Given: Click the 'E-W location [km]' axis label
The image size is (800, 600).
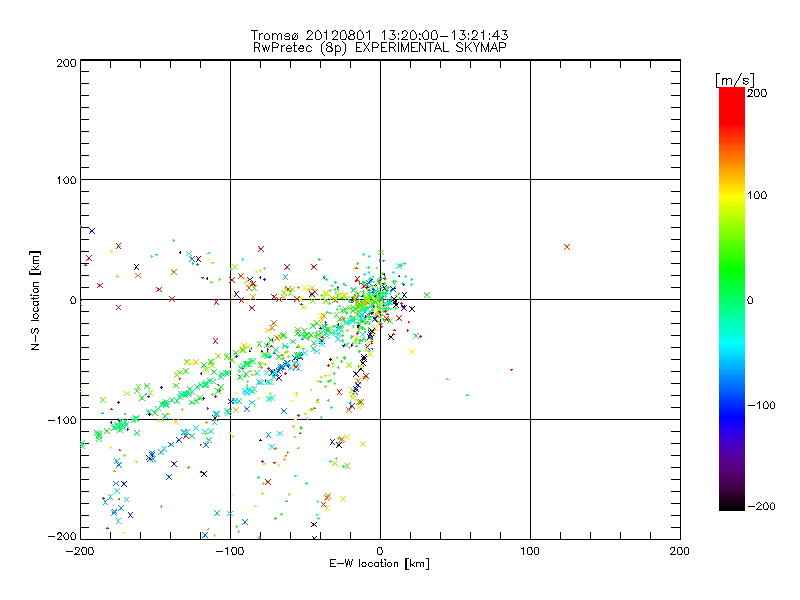Looking at the screenshot, I should pyautogui.click(x=379, y=564).
